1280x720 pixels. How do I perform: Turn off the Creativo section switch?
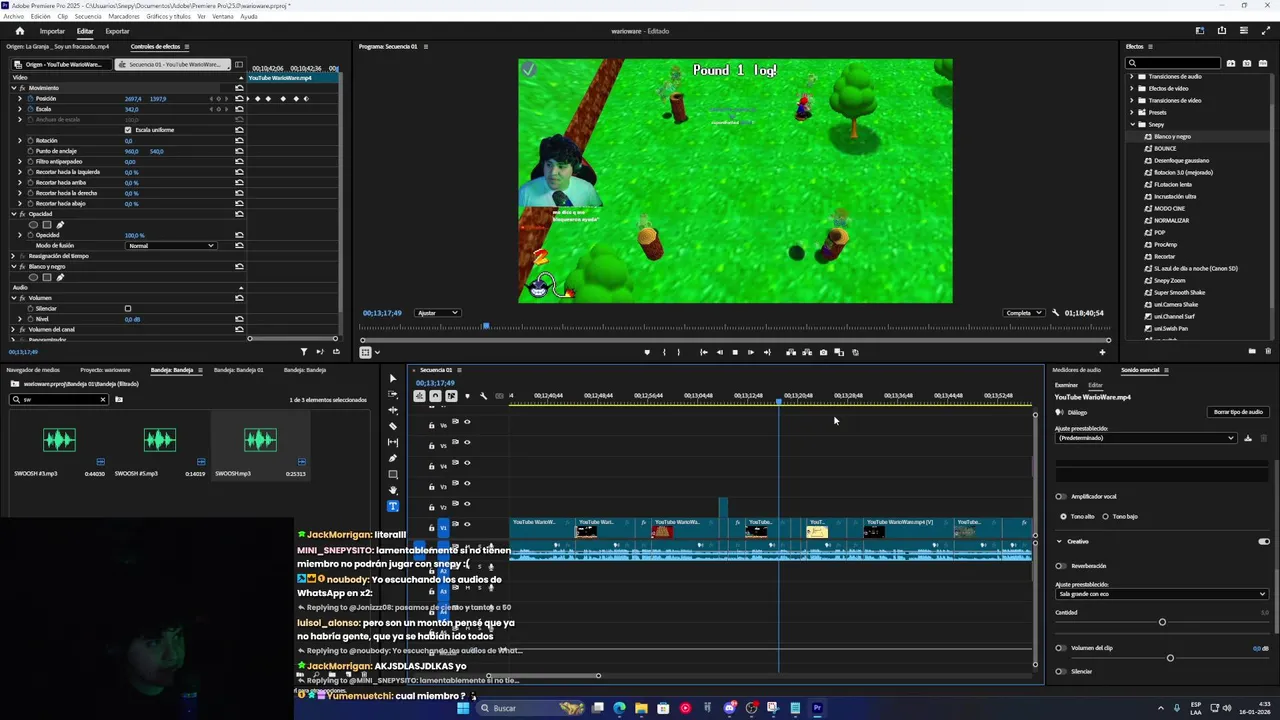(x=1264, y=541)
